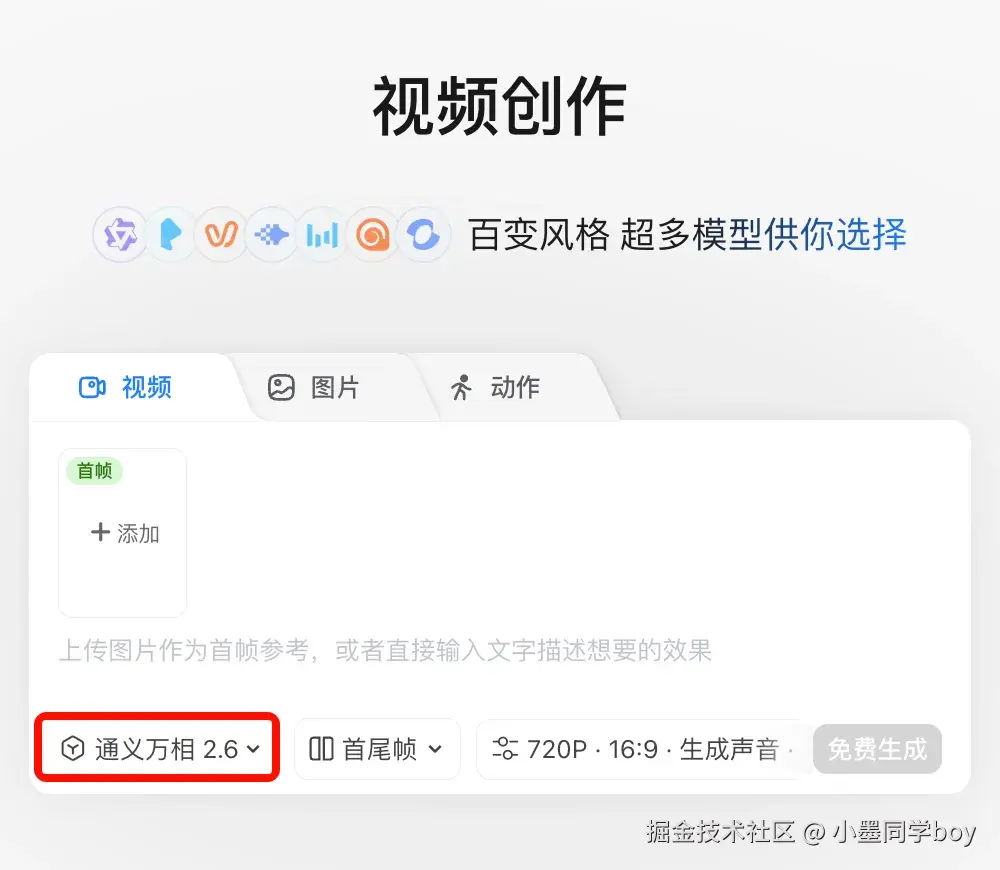Click the 免费生成 button
1000x870 pixels.
pos(878,749)
